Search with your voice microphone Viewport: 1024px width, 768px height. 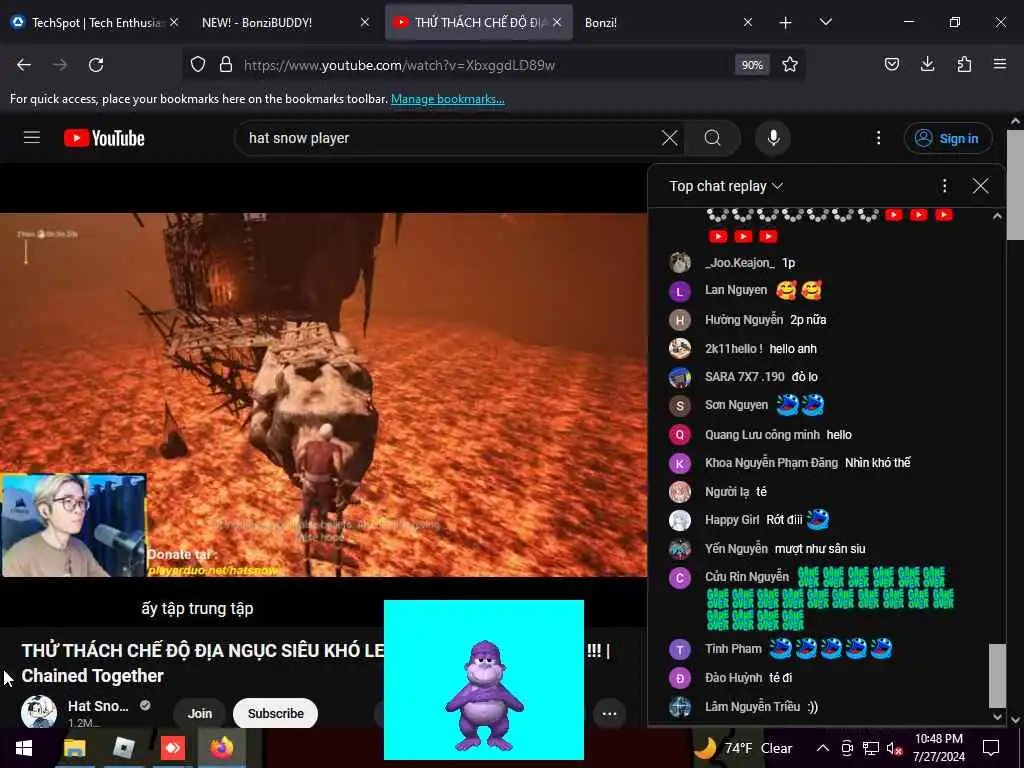(773, 138)
